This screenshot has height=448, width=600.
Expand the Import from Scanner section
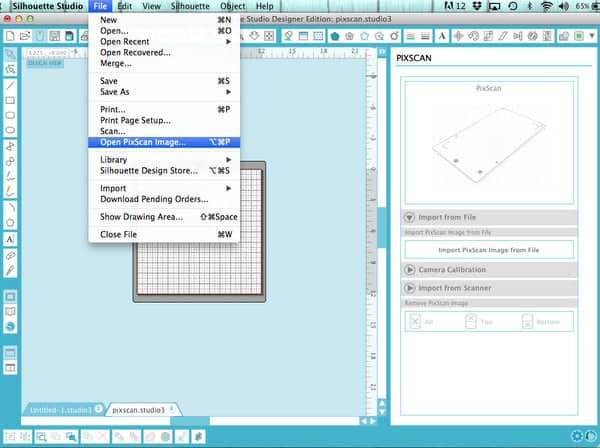(x=489, y=288)
